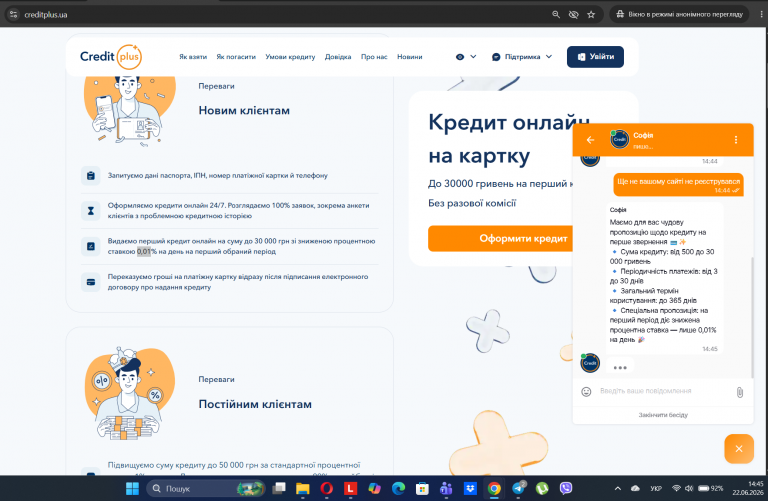This screenshot has width=768, height=501.
Task: Click the regular clients illustration with money
Action: [129, 393]
